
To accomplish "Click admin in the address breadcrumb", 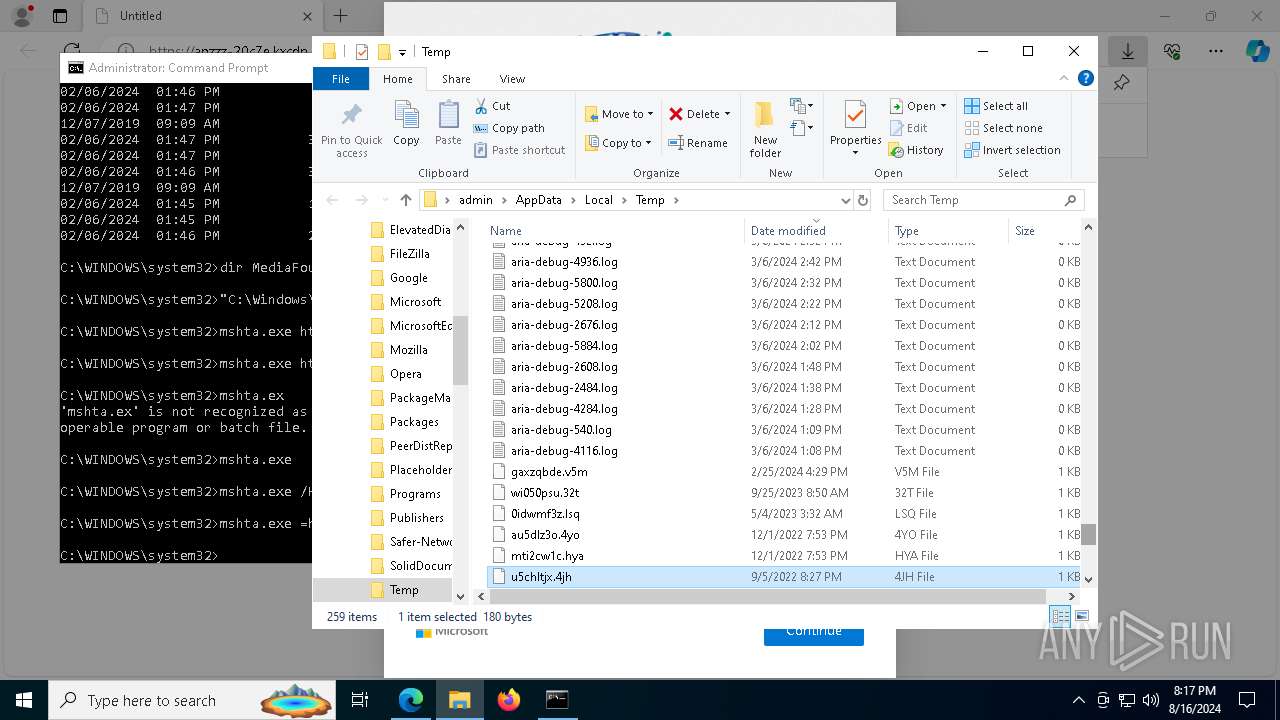I will (x=476, y=200).
